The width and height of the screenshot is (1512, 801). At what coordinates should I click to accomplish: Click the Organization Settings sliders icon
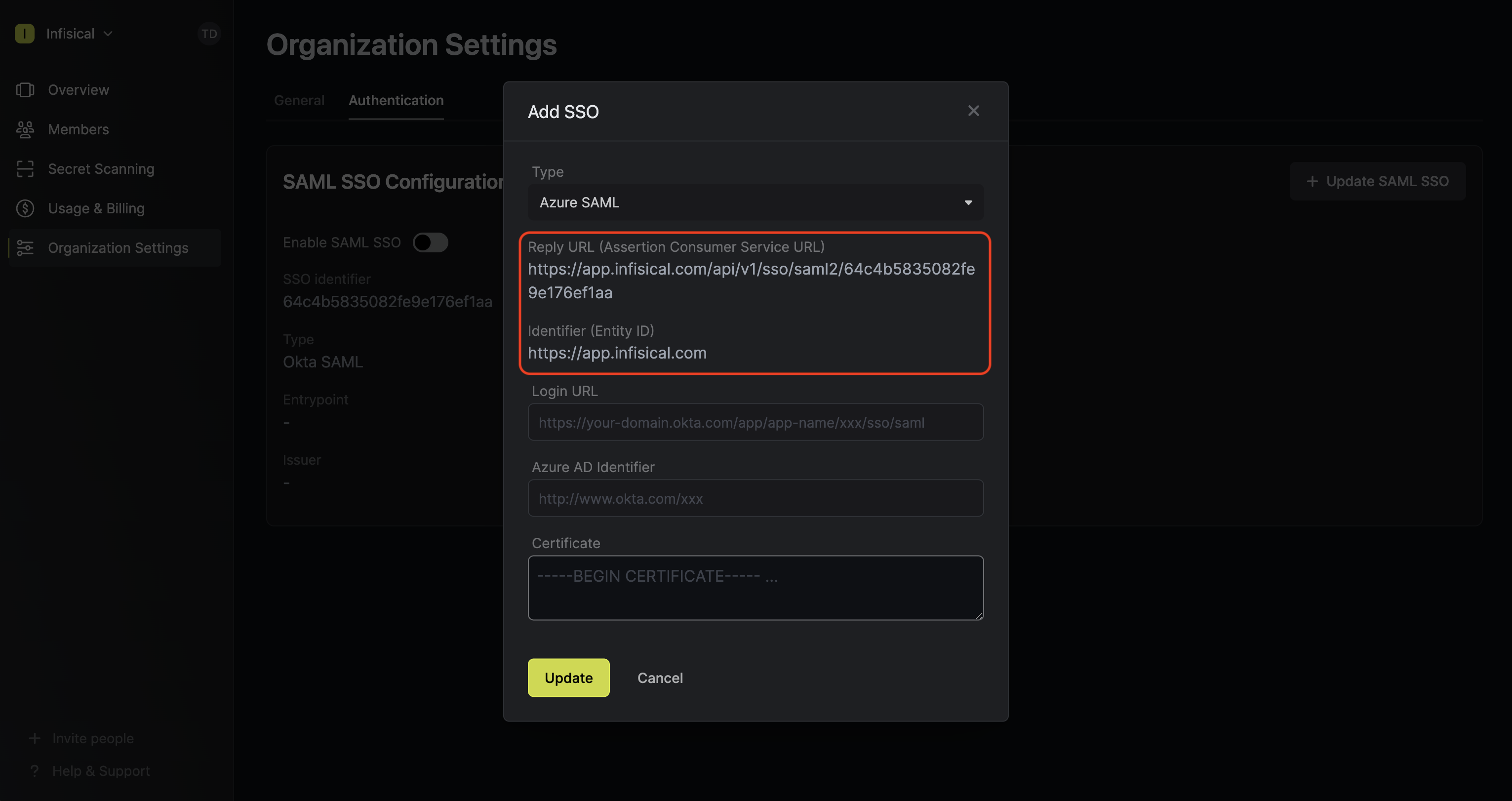click(x=25, y=247)
